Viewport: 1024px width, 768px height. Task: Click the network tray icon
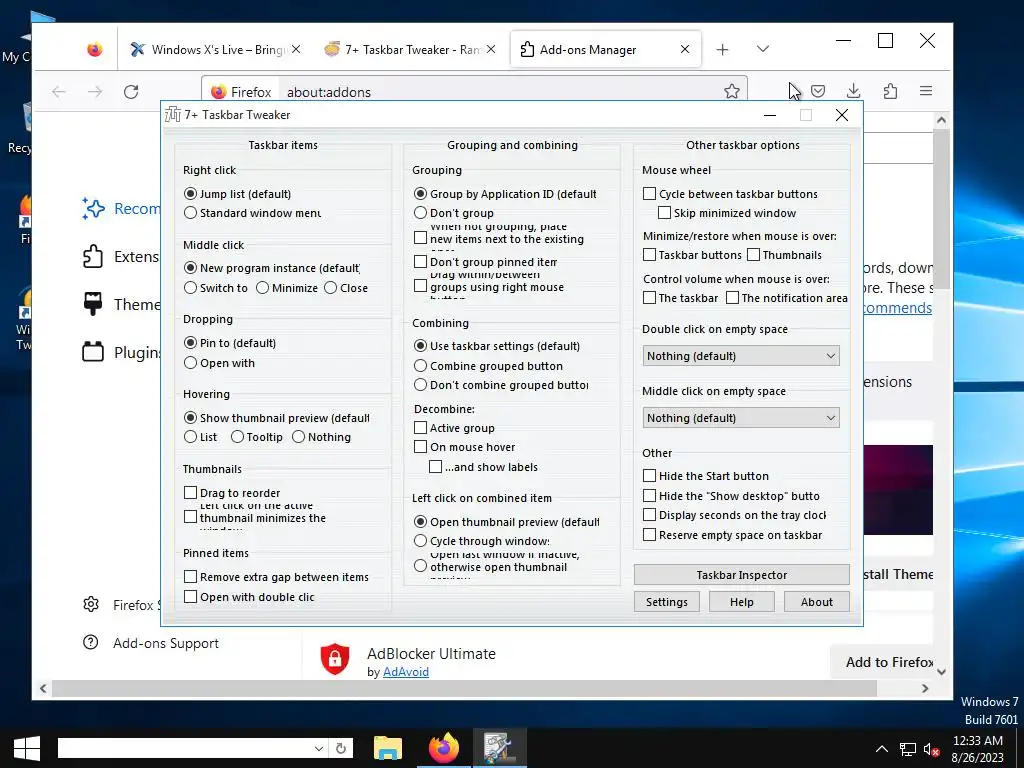pyautogui.click(x=907, y=750)
